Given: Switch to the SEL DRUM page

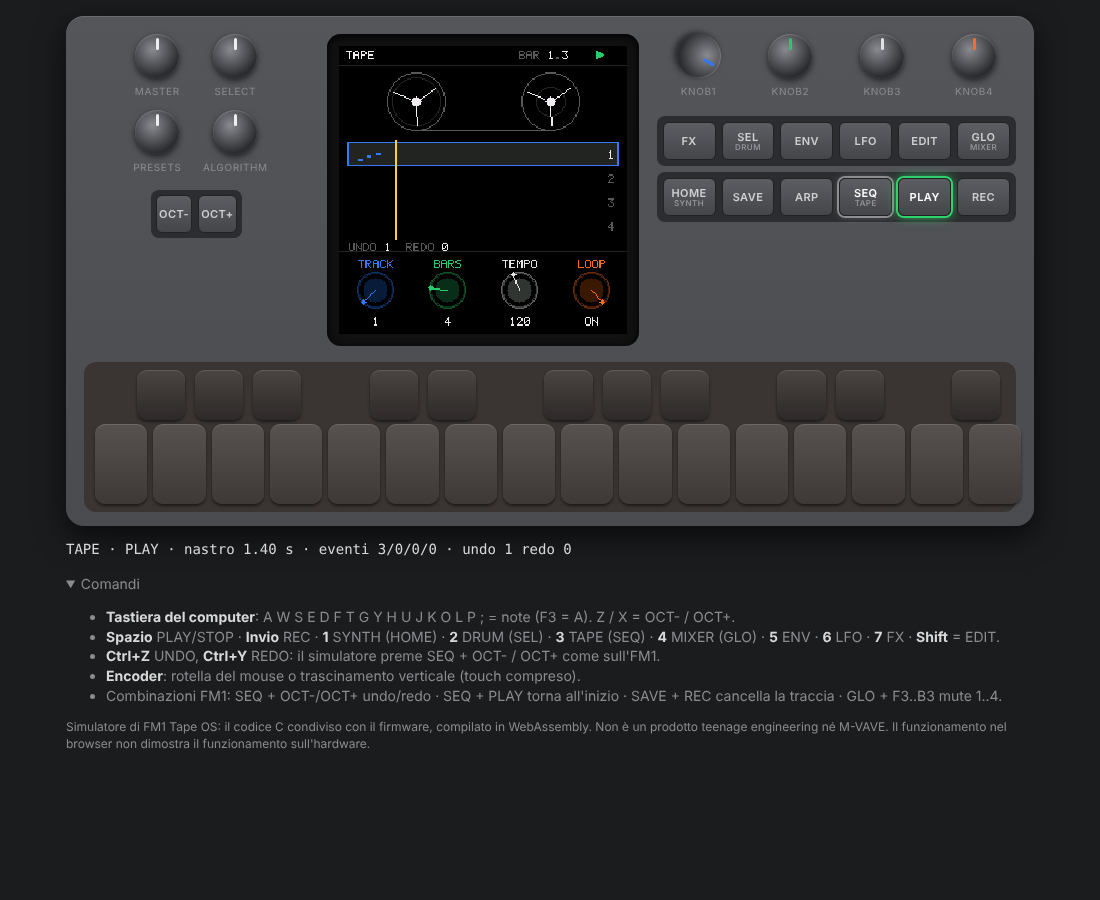Looking at the screenshot, I should (748, 141).
